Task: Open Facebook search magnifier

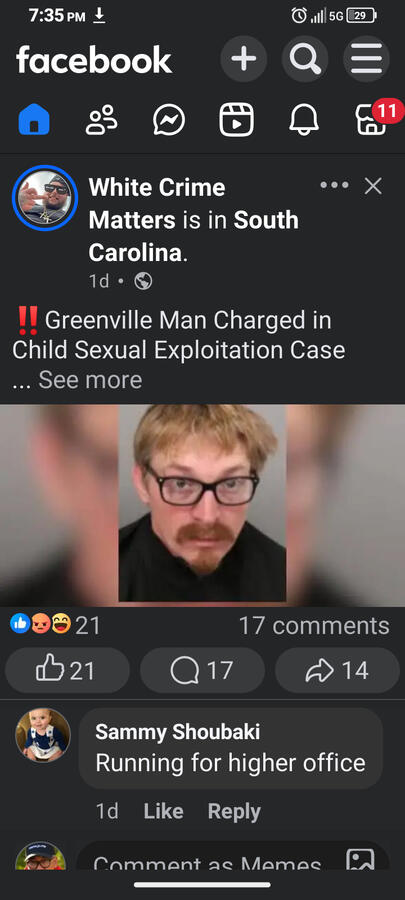Action: click(x=305, y=59)
